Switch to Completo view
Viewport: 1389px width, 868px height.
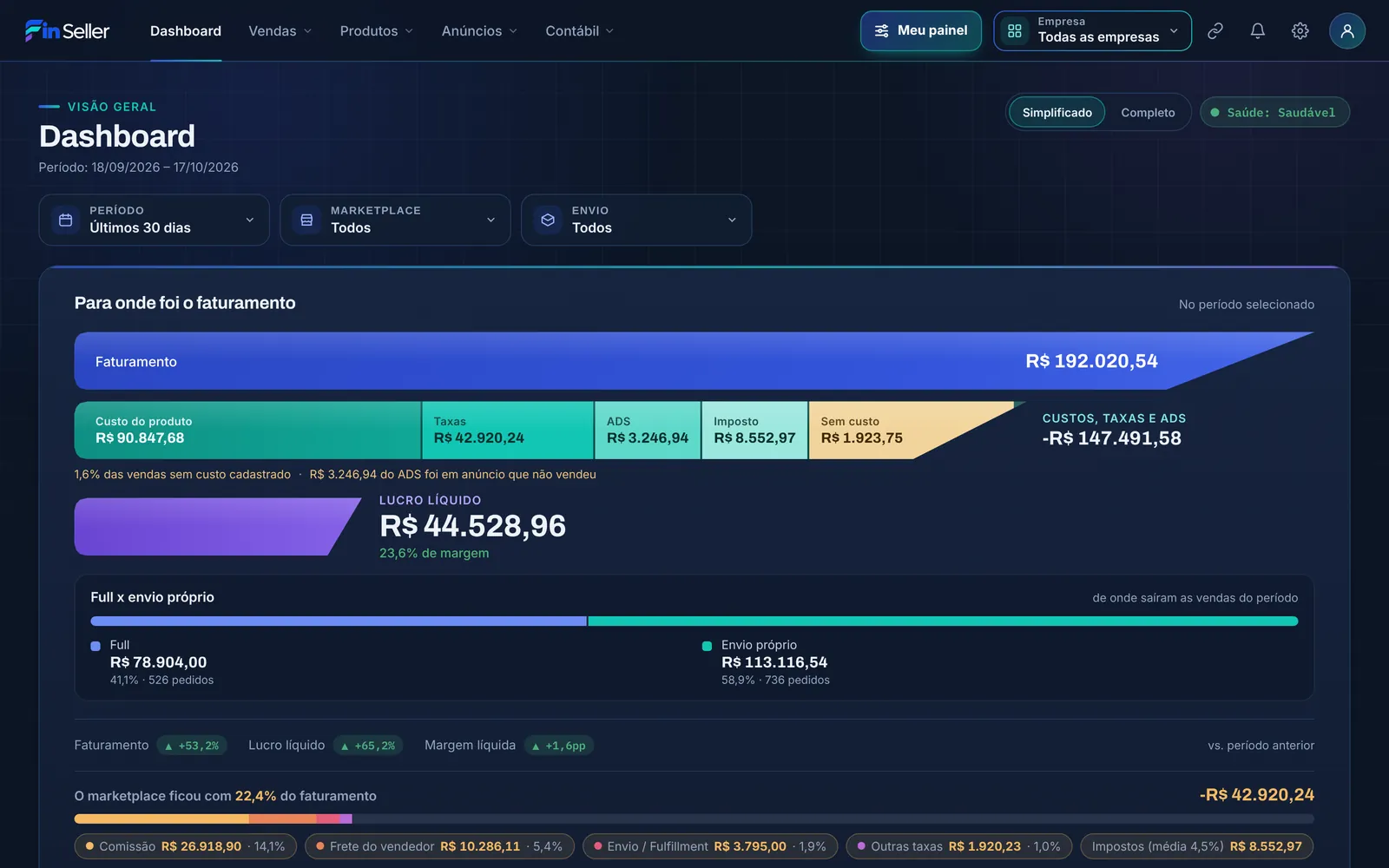coord(1148,113)
